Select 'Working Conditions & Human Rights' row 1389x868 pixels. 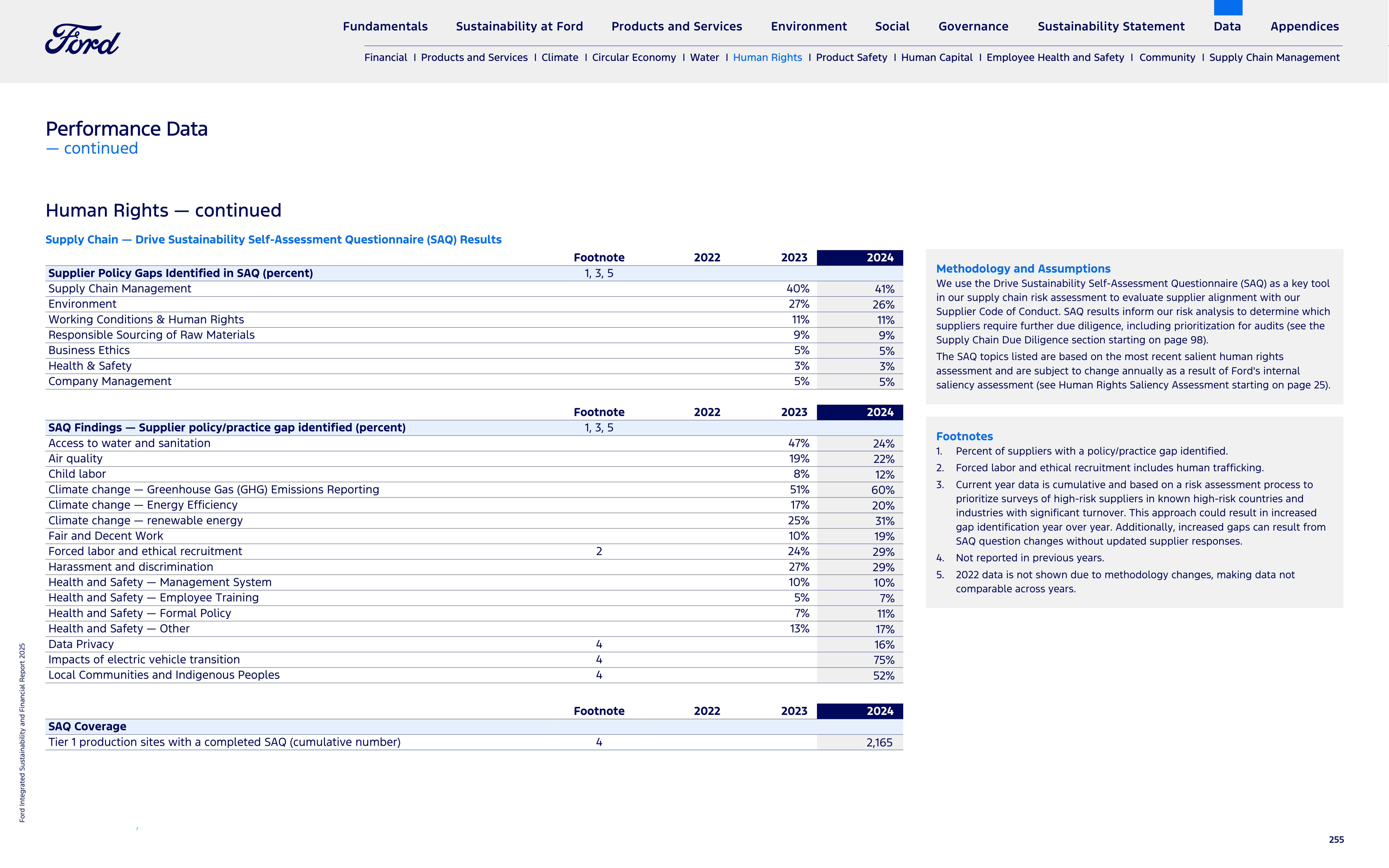[x=474, y=320]
